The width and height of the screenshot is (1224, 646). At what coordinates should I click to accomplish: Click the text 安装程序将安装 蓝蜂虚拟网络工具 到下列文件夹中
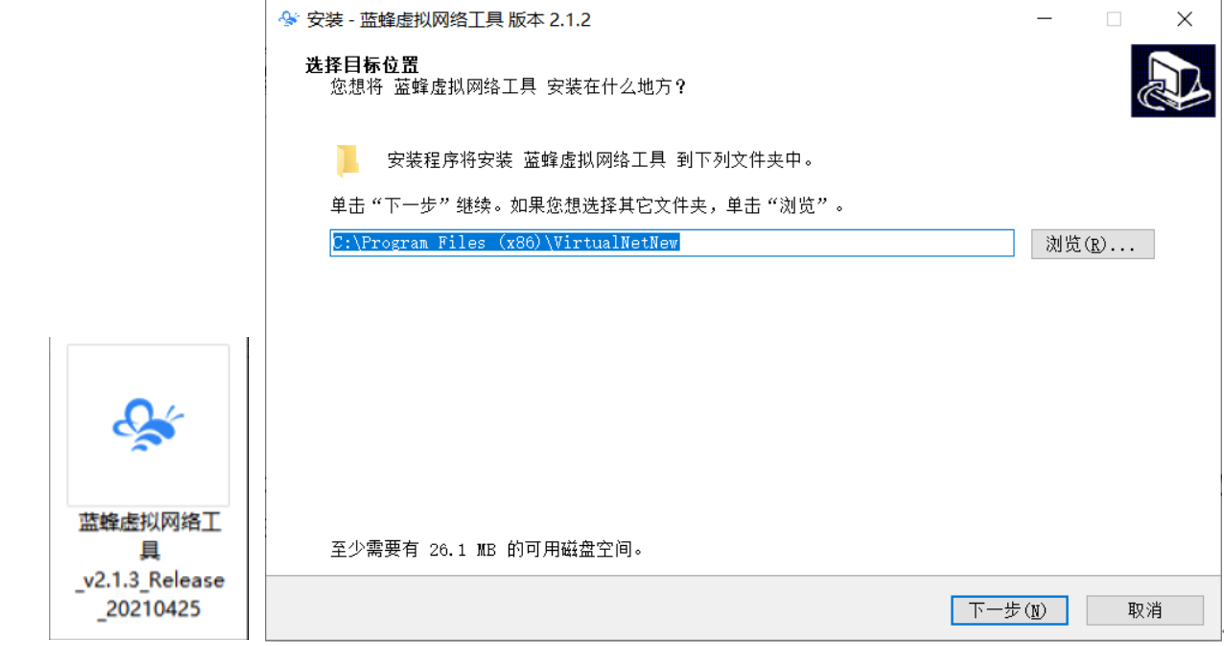pyautogui.click(x=600, y=160)
